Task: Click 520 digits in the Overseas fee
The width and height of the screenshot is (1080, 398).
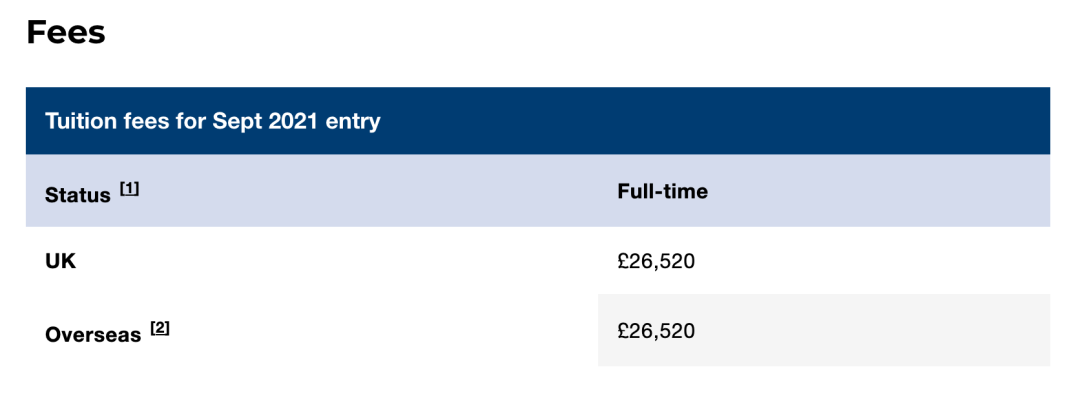Action: click(x=678, y=331)
